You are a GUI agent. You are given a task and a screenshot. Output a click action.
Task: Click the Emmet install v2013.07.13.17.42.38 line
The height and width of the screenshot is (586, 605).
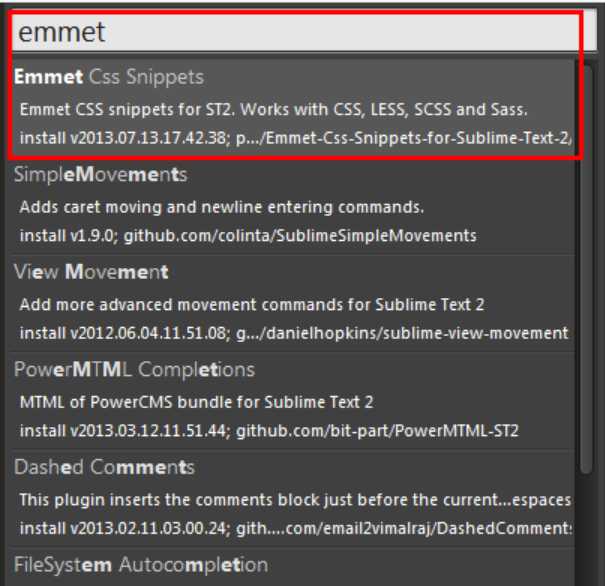pos(296,136)
